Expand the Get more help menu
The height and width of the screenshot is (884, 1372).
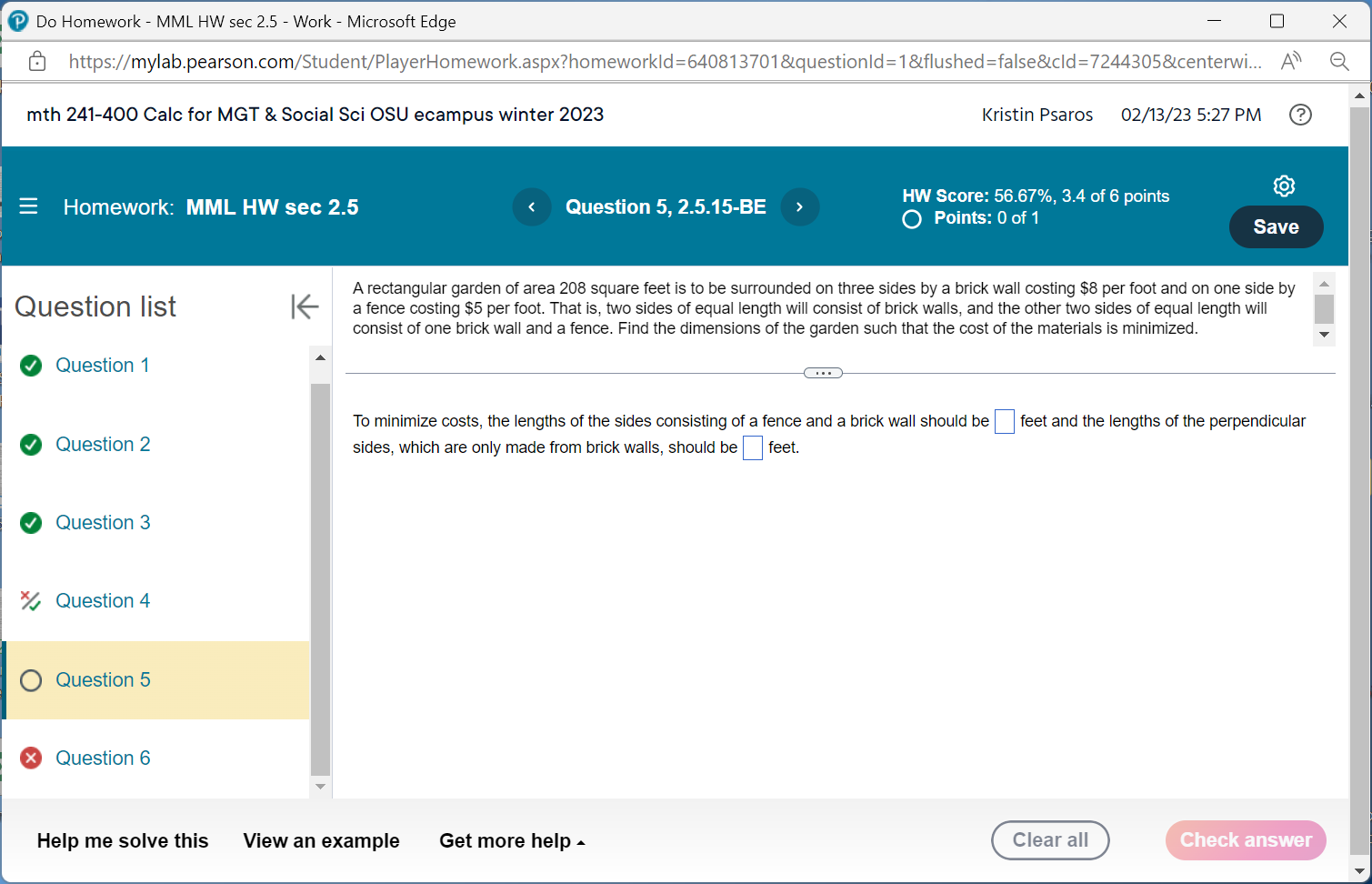coord(512,840)
